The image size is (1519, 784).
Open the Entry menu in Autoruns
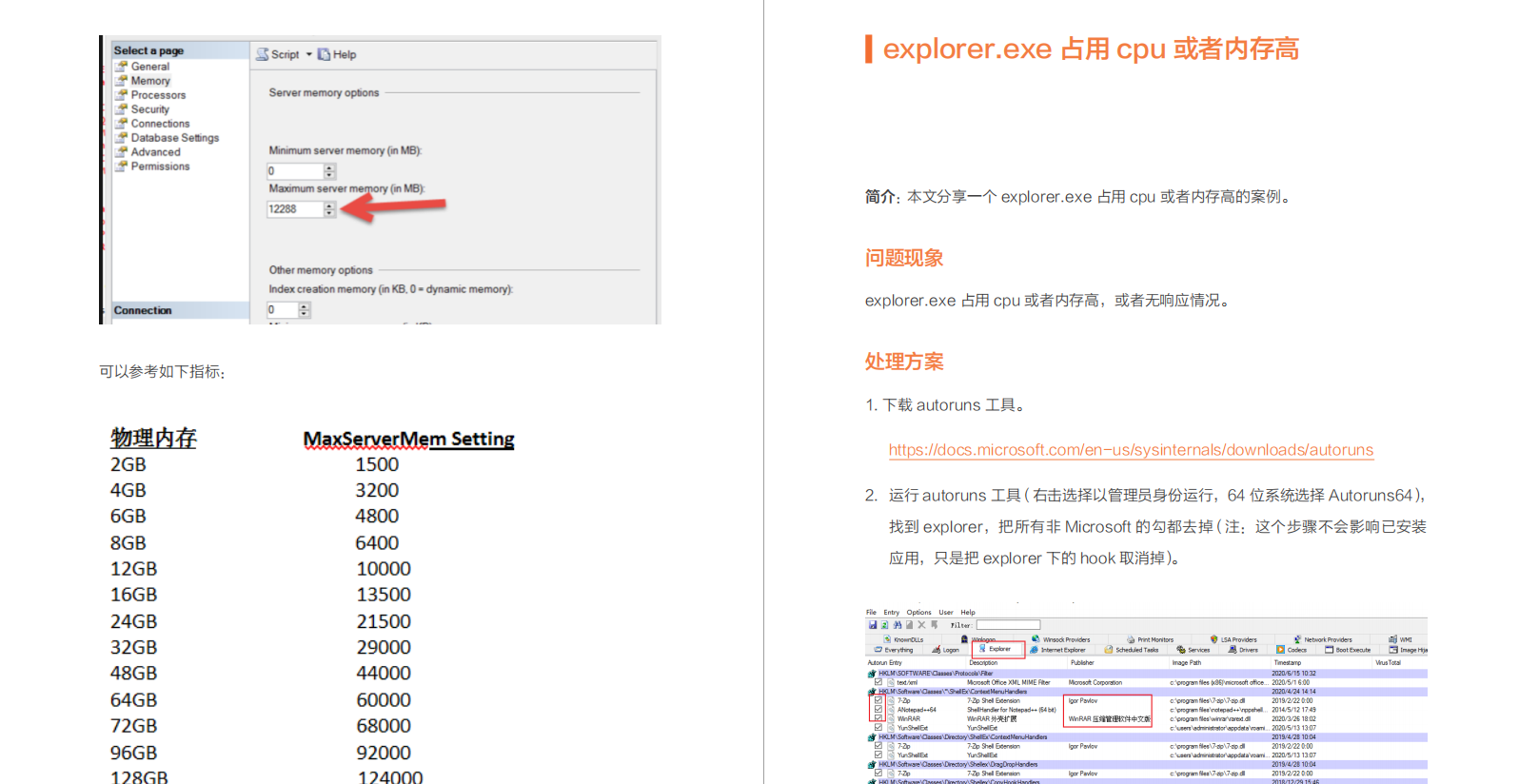click(x=891, y=613)
